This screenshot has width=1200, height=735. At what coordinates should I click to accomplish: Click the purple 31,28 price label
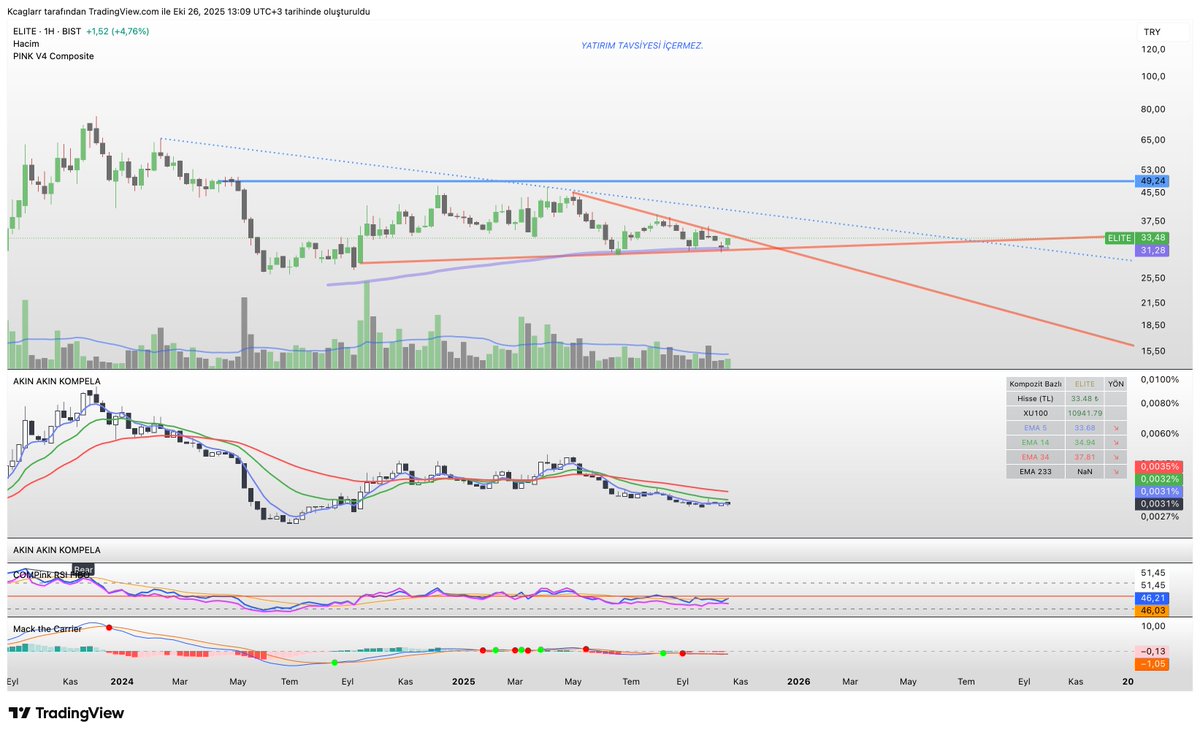click(x=1153, y=250)
